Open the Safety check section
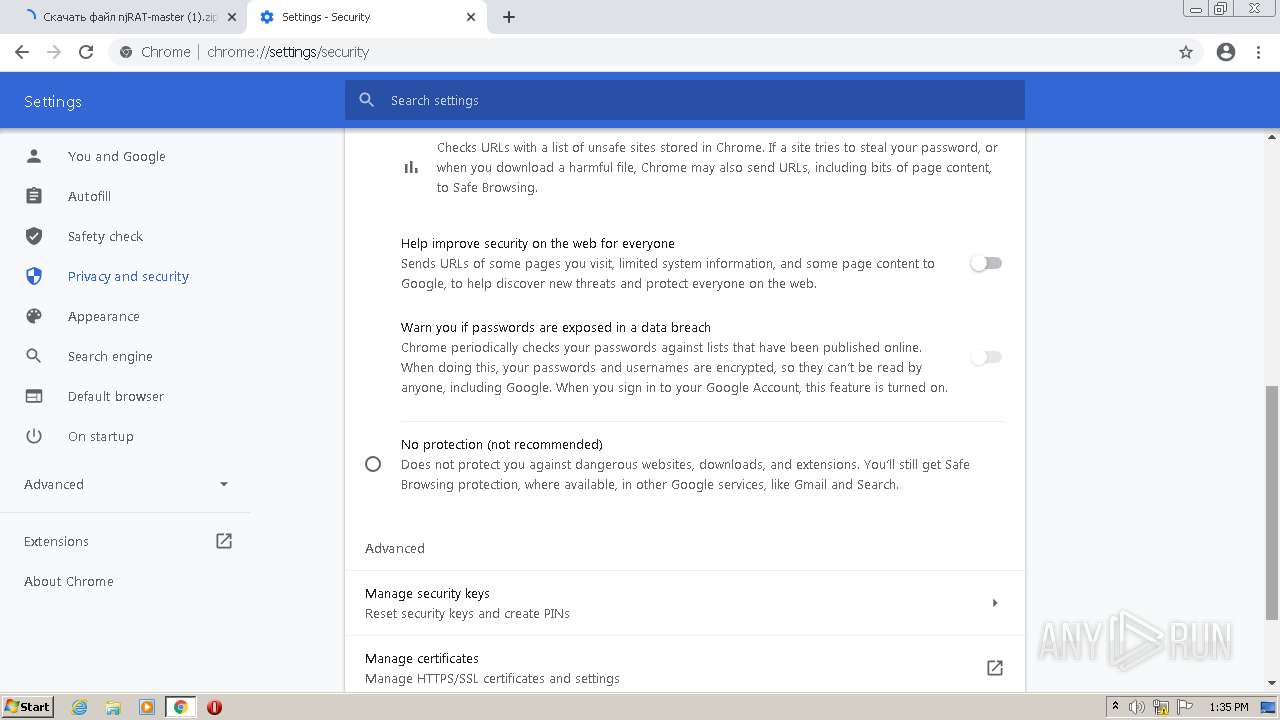This screenshot has height=720, width=1280. tap(105, 236)
